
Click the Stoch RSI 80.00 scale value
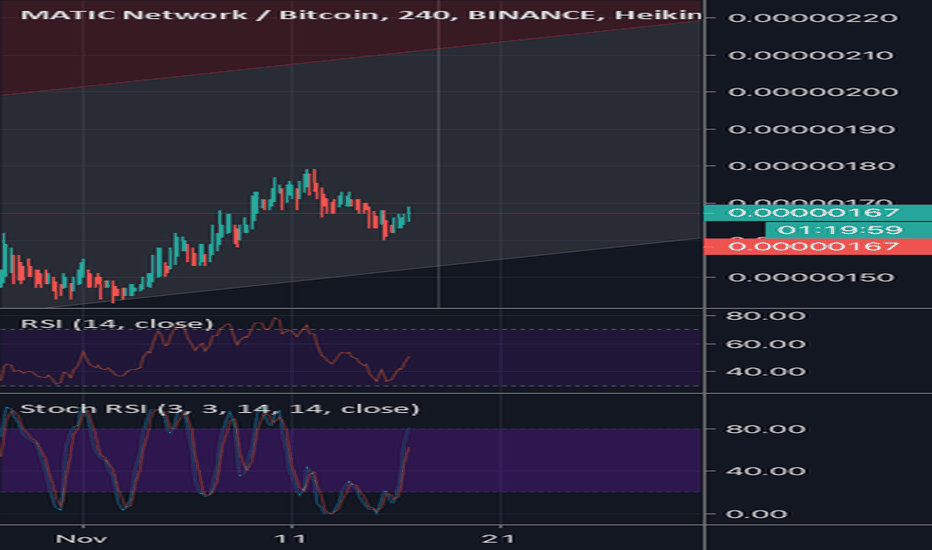tap(766, 429)
